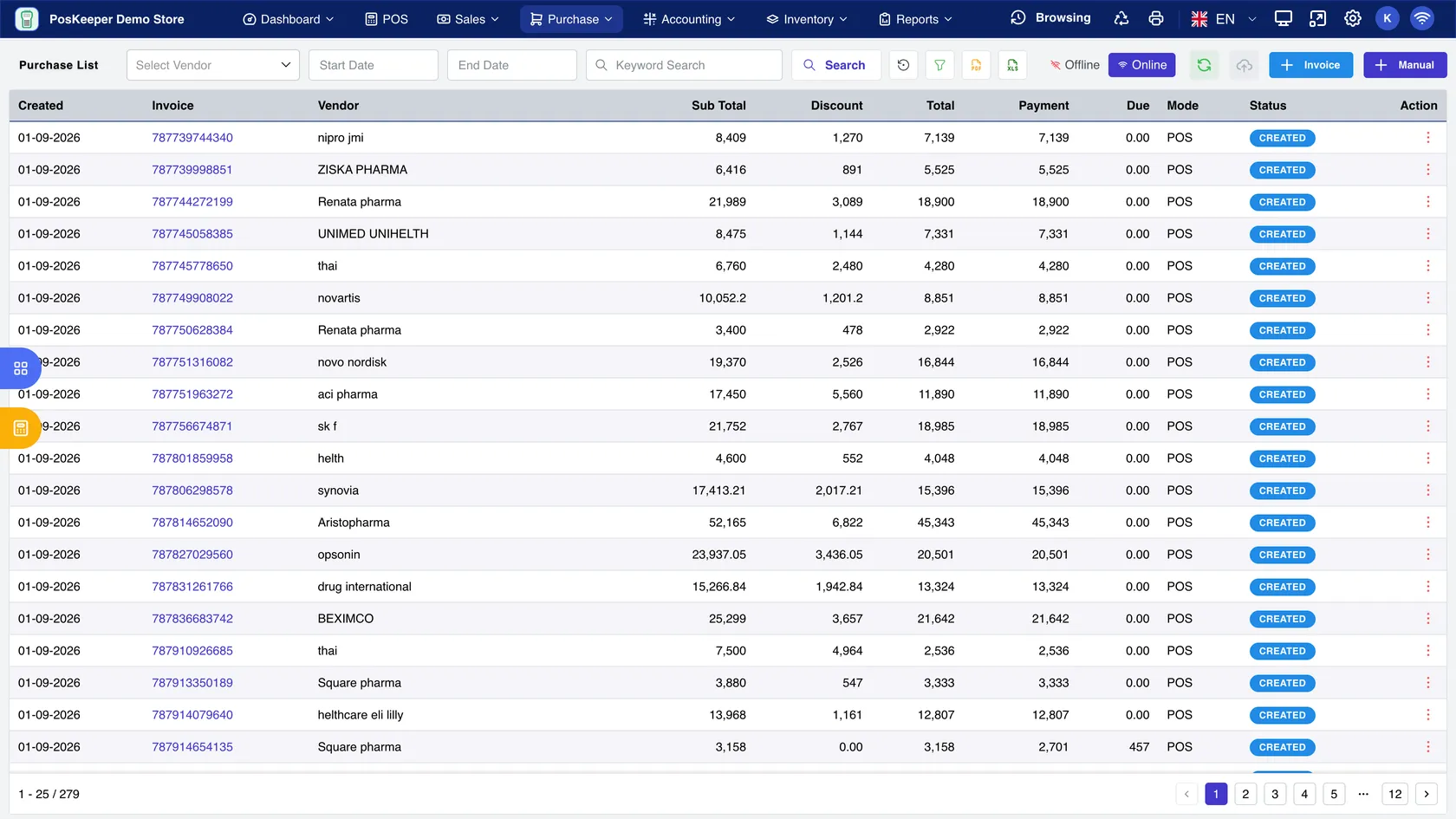
Task: Click the monitor display icon
Action: tap(1284, 18)
